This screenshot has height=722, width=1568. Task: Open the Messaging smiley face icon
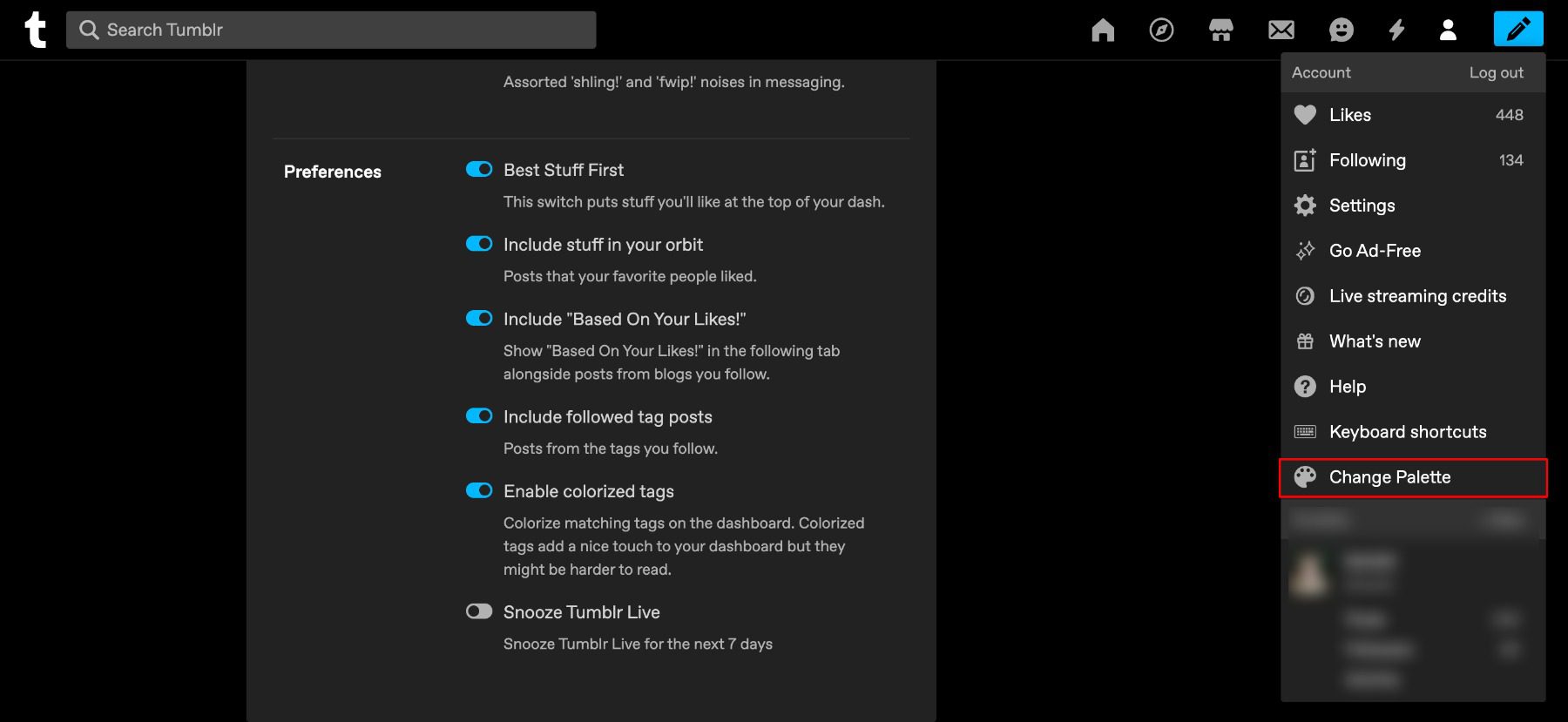pos(1342,30)
